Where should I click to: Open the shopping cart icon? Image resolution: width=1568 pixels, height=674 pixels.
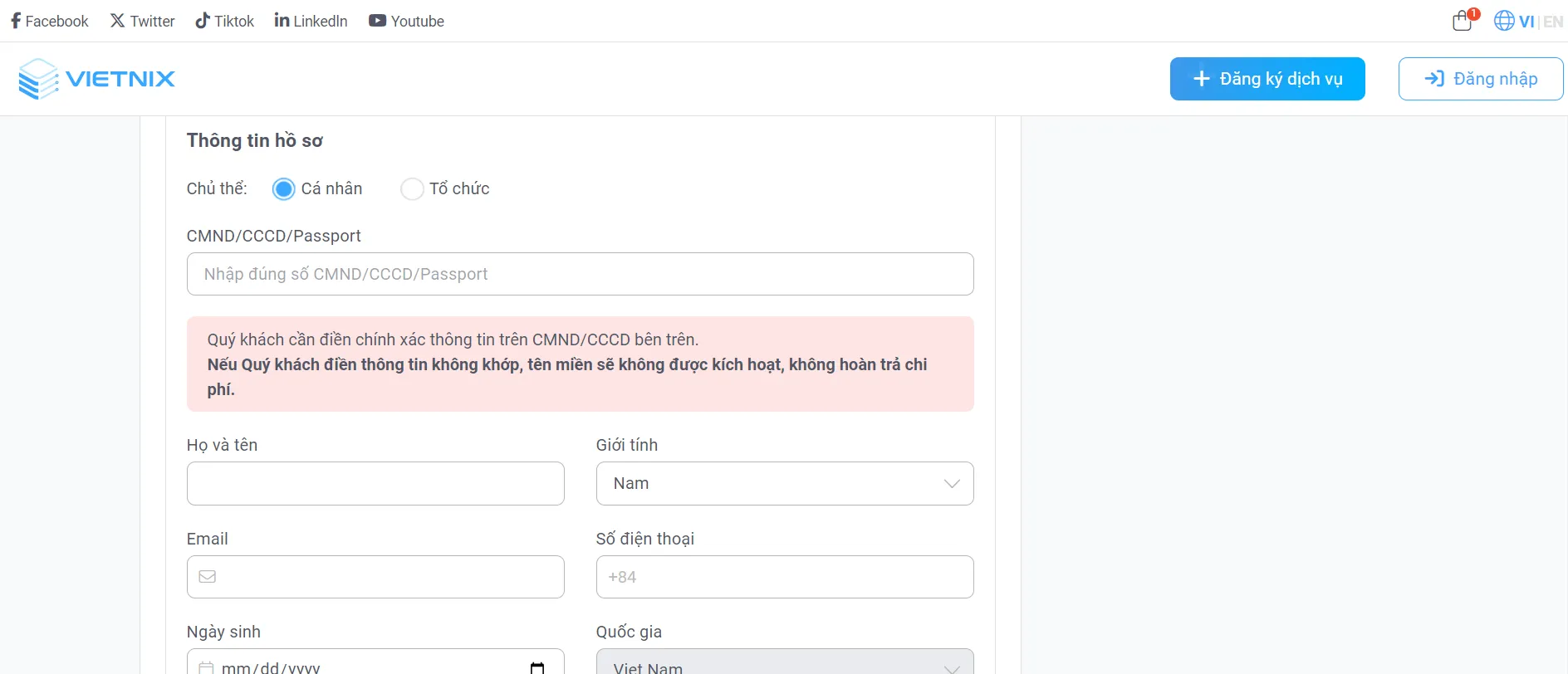click(1463, 21)
